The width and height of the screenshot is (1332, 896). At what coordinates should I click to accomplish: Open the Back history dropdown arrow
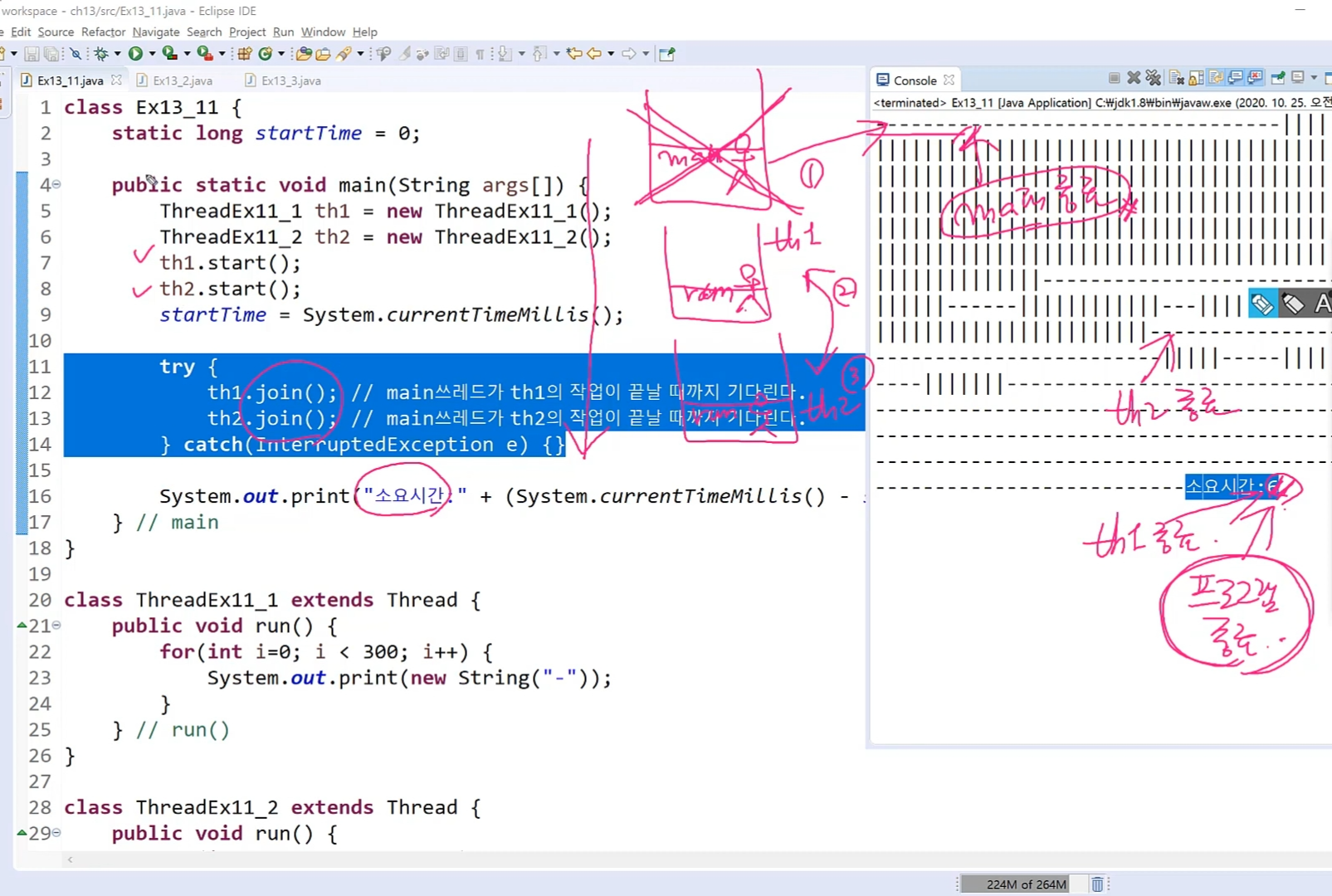(x=611, y=54)
